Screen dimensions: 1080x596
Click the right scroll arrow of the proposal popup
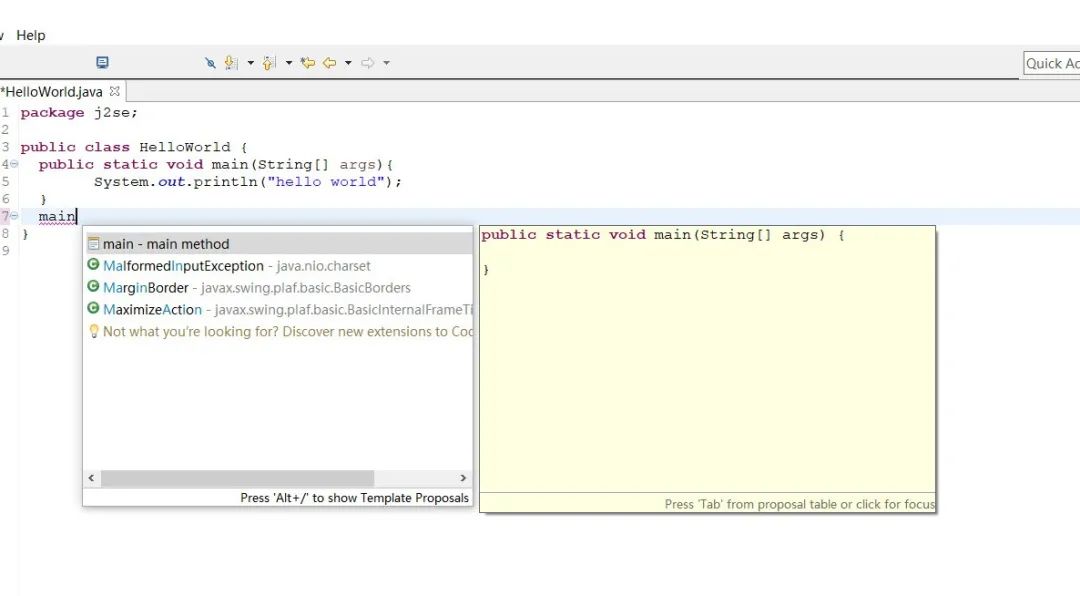463,478
